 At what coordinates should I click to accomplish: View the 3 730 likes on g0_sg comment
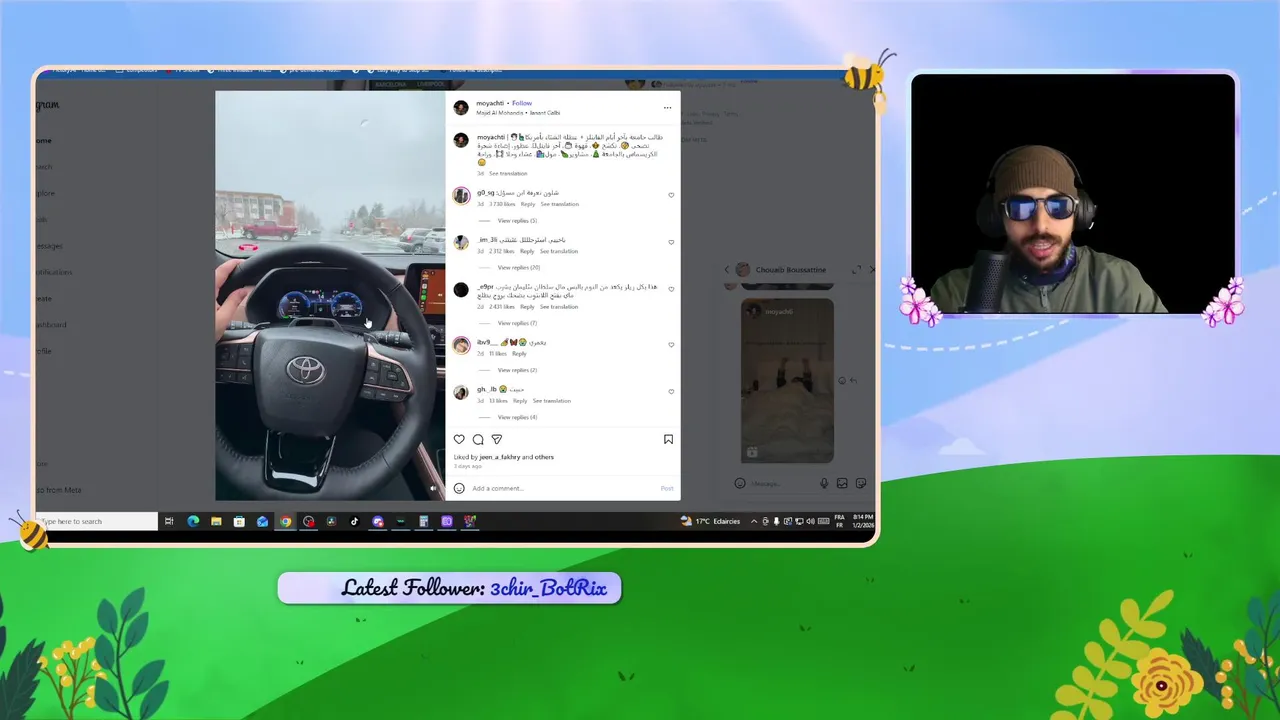click(502, 204)
